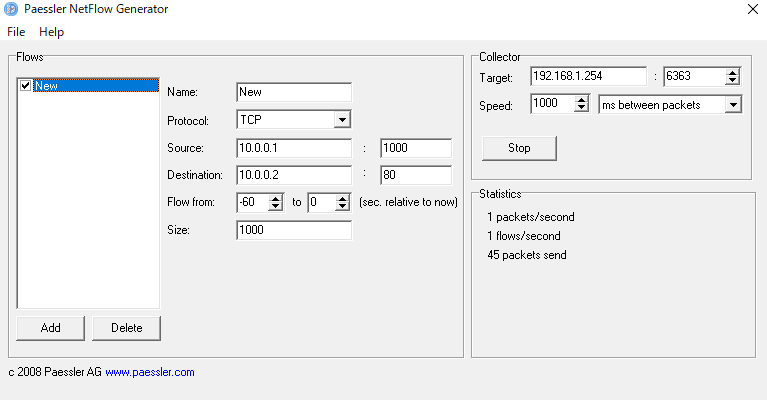Screen dimensions: 767x400
Task: Click the 1 flows/second statistic
Action: (x=524, y=236)
